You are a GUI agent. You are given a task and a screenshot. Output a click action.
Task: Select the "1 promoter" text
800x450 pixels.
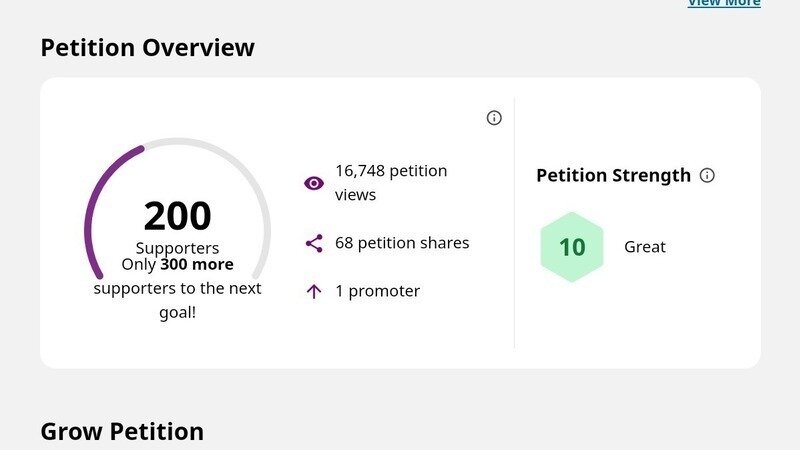(x=377, y=292)
